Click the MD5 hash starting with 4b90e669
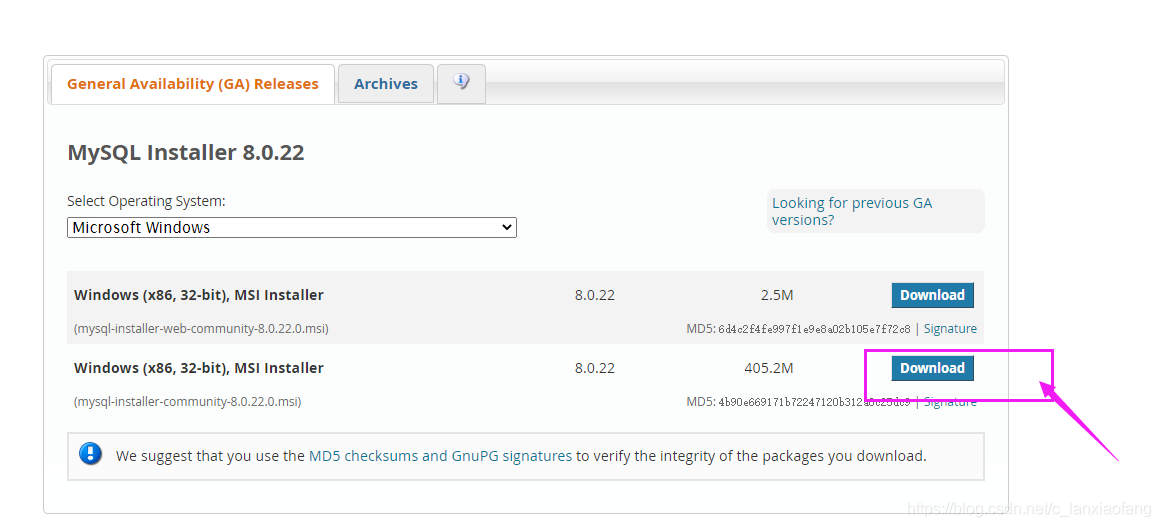The image size is (1160, 527). [x=814, y=402]
